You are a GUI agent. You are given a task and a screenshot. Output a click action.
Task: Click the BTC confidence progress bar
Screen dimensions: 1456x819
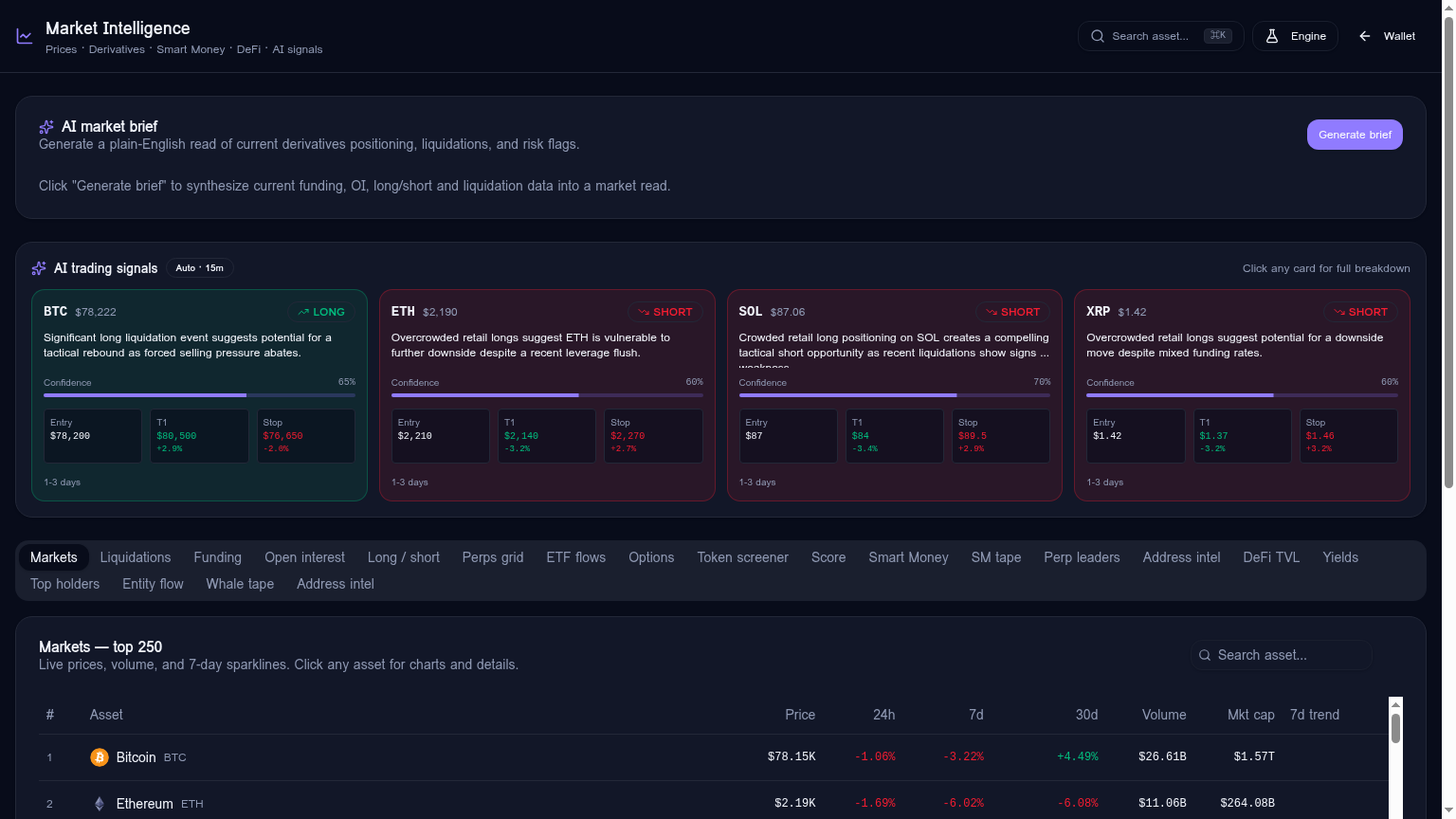(x=199, y=395)
